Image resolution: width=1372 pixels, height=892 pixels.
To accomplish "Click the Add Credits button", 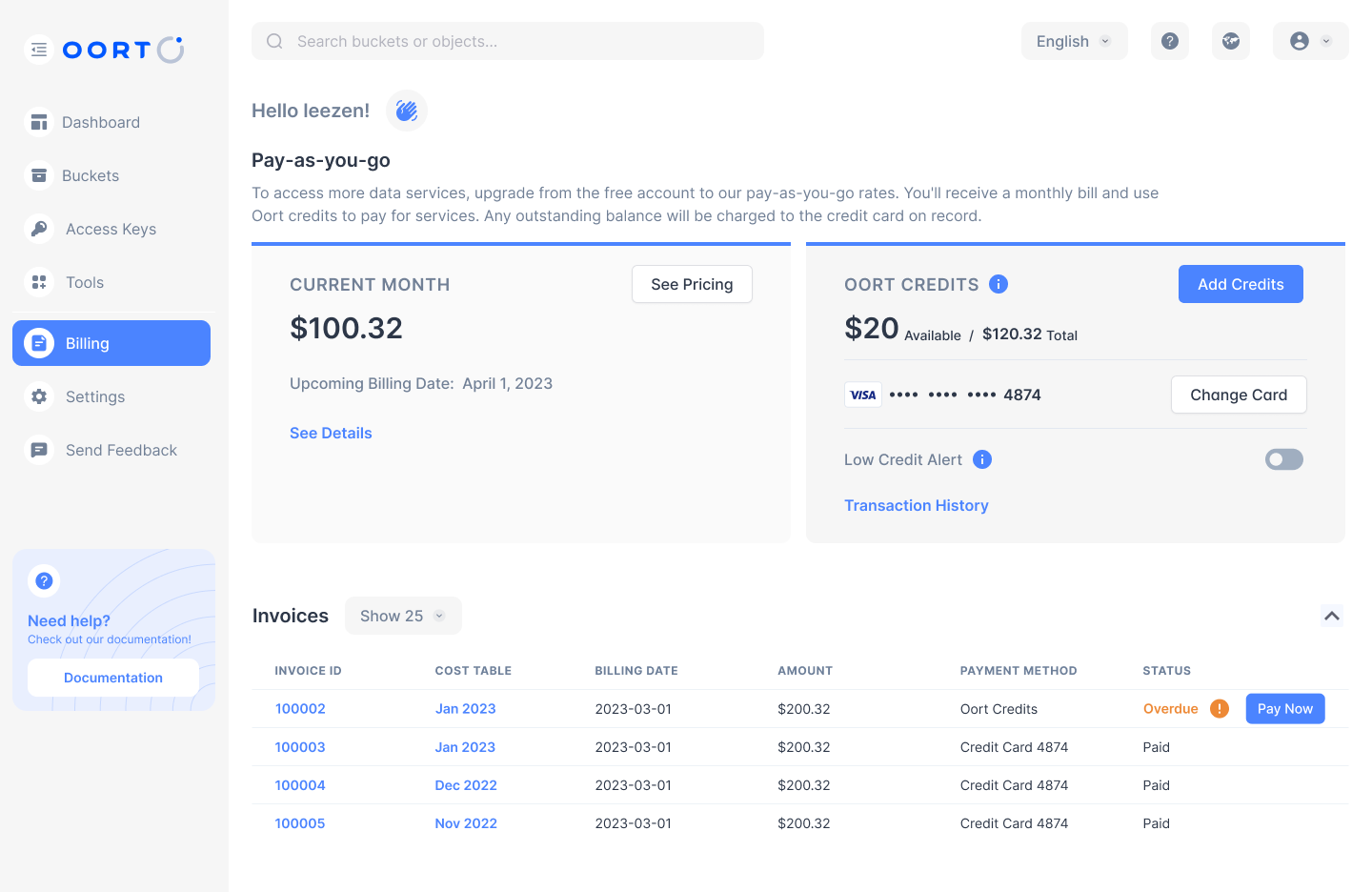I will [1241, 284].
